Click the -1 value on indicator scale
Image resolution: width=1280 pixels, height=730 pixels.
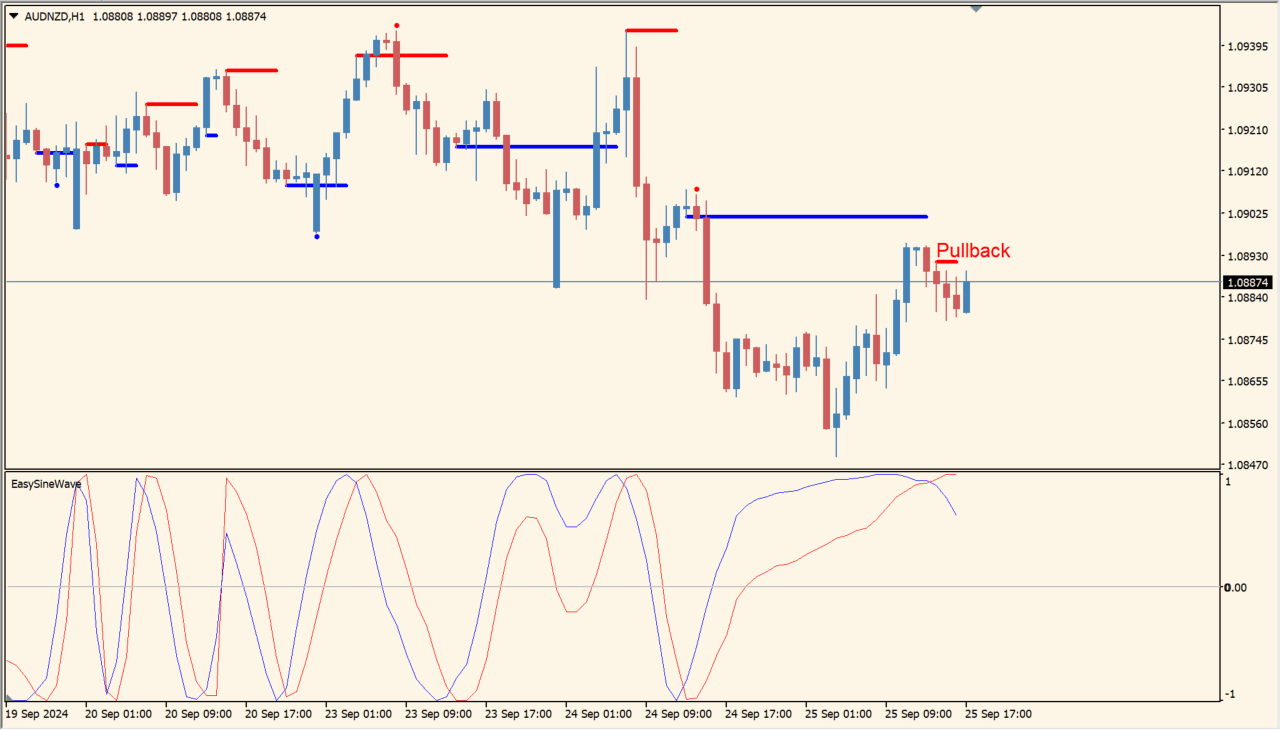(1231, 694)
